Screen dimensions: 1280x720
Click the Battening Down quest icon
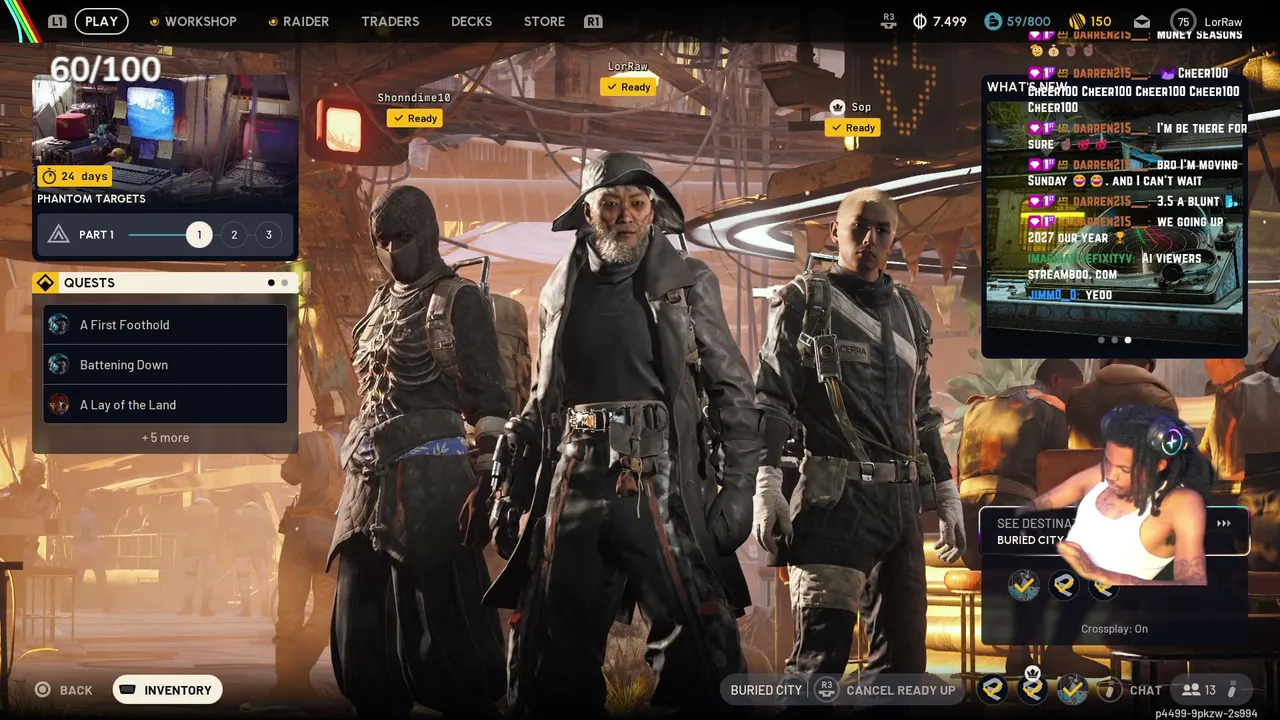click(x=59, y=365)
